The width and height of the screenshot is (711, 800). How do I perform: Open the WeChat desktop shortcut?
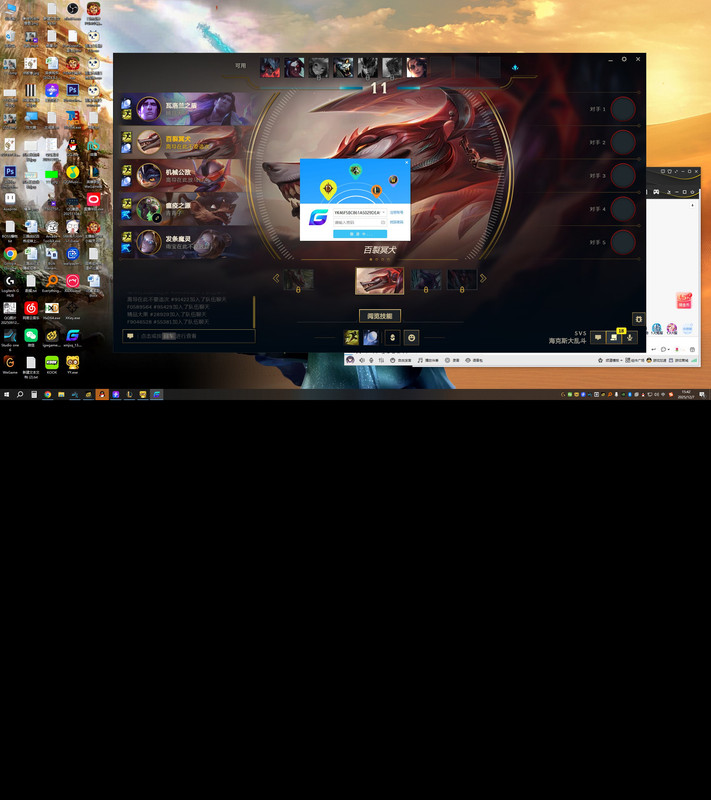[x=31, y=338]
